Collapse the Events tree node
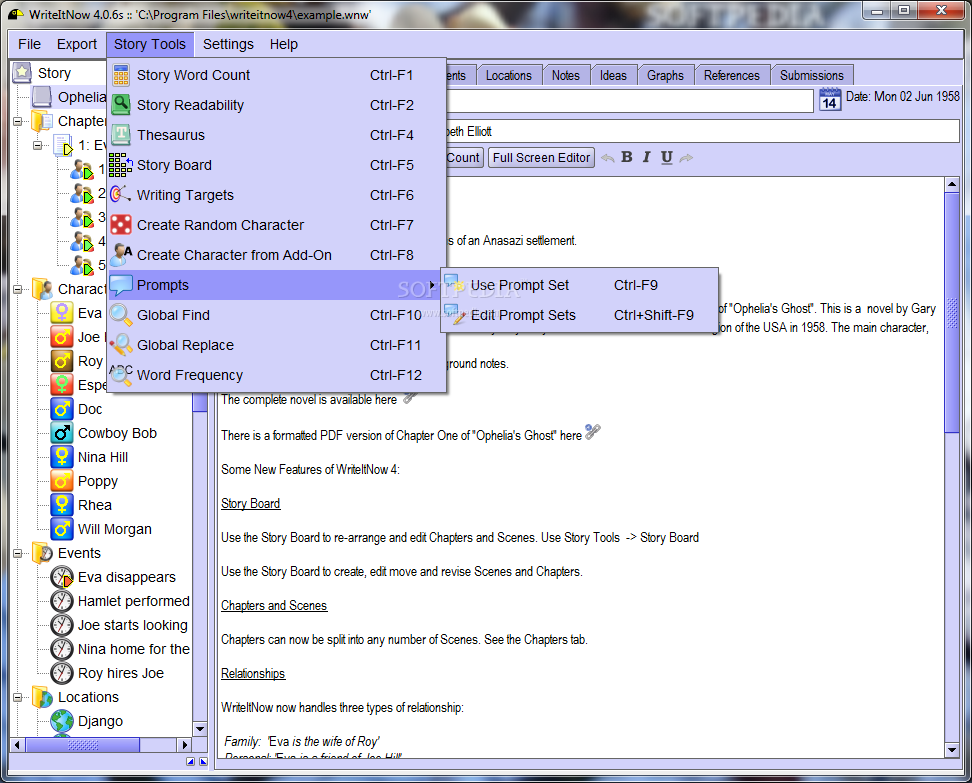The image size is (972, 783). tap(17, 553)
